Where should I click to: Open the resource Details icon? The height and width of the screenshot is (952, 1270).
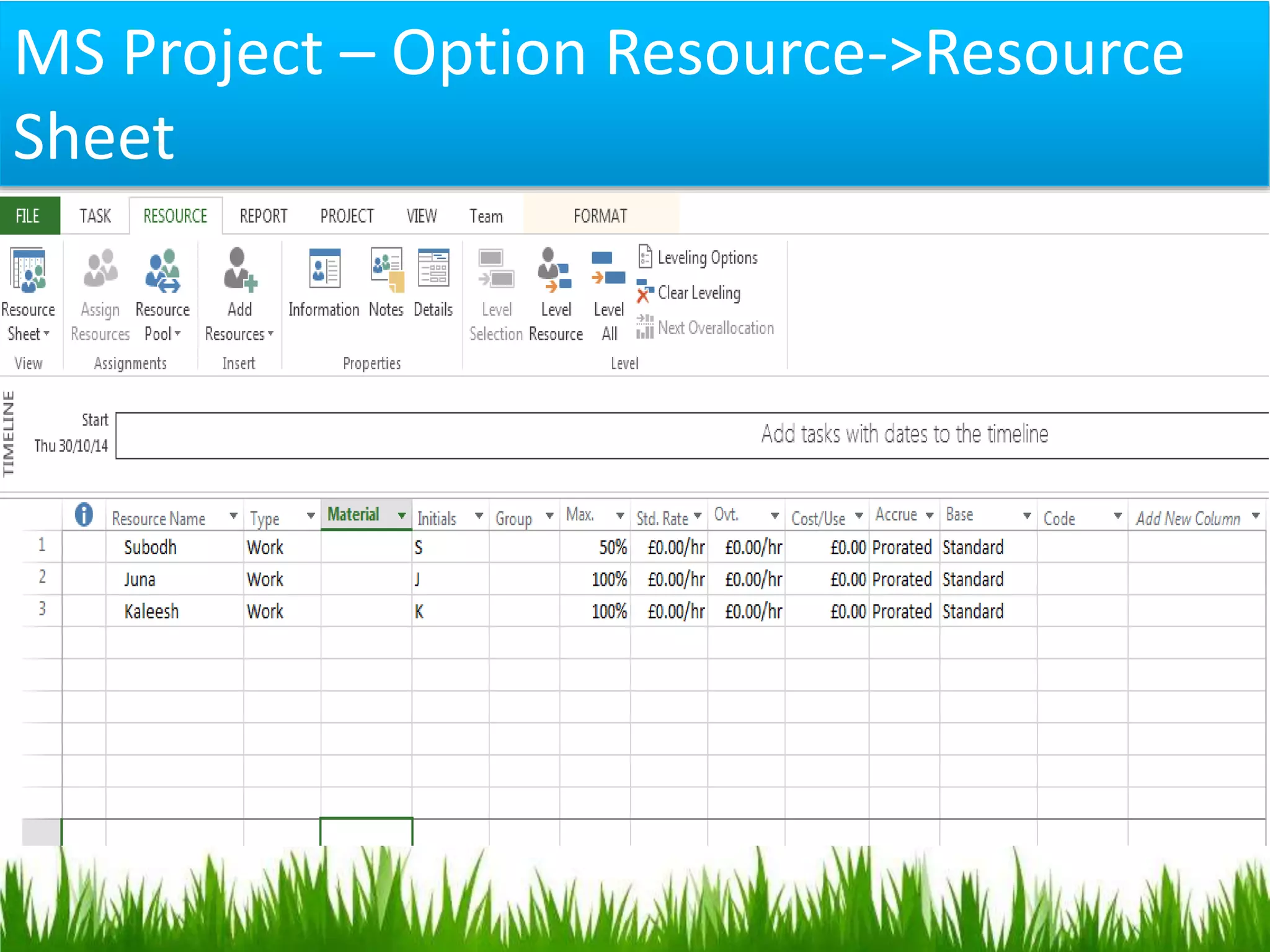433,268
